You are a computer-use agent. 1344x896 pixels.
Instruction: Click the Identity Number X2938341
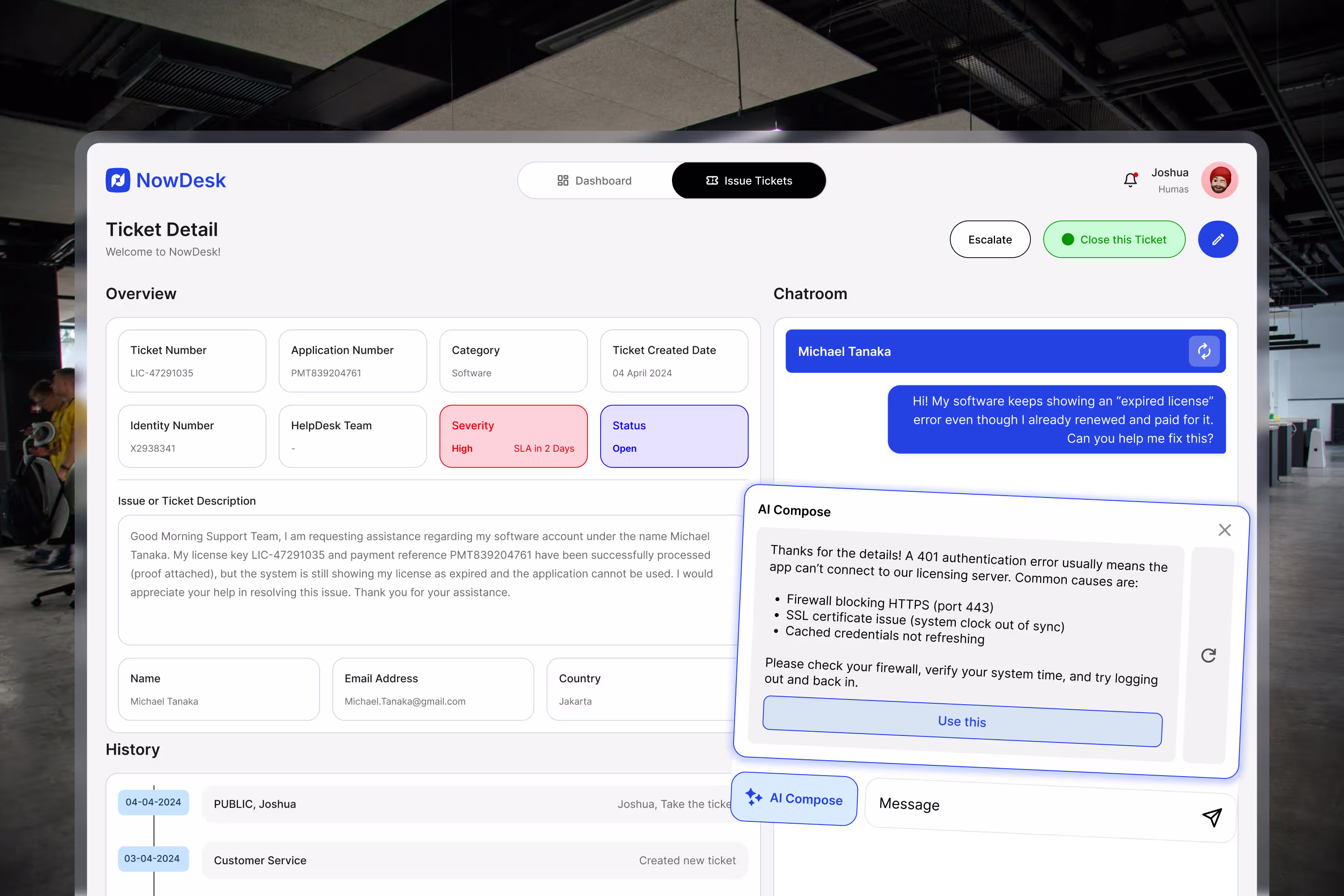coord(192,437)
